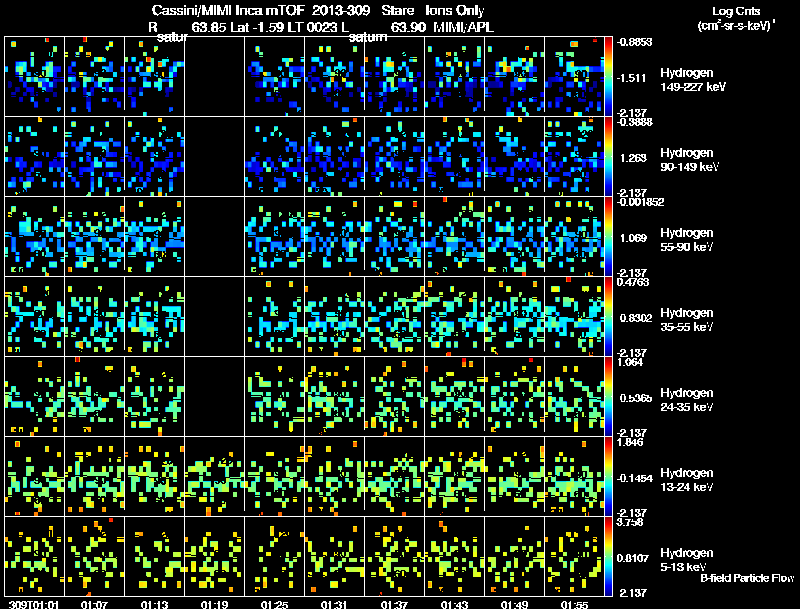Click the color bar beside 90-149 keV row
This screenshot has width=800, height=609.
point(608,156)
